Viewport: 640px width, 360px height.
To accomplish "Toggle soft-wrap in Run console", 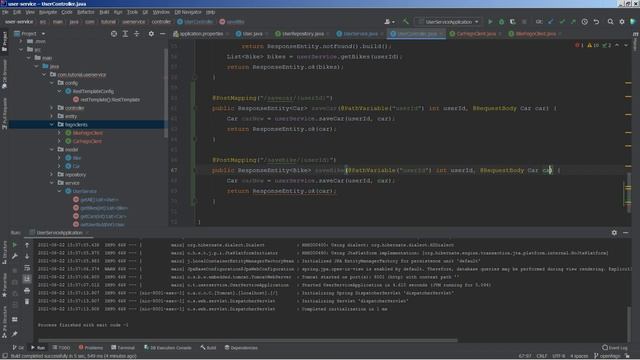I will [x=27, y=268].
